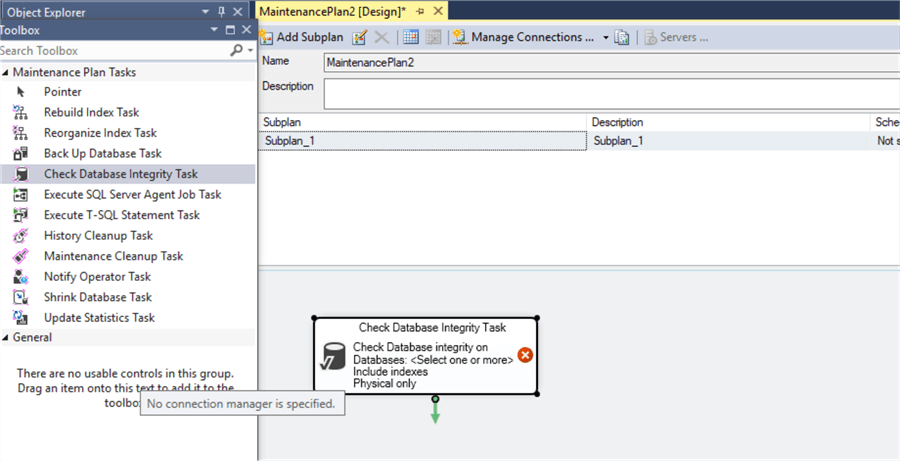Screen dimensions: 900x461
Task: Click Update Statistics Task label
Action: (99, 317)
